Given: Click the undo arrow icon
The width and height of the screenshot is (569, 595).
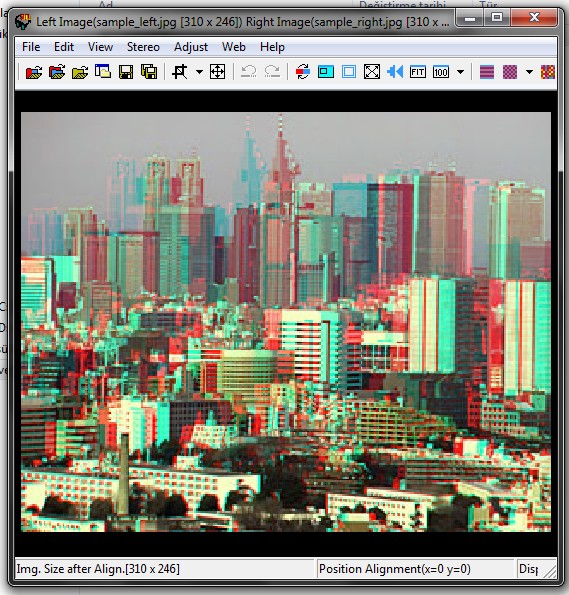Looking at the screenshot, I should [249, 72].
